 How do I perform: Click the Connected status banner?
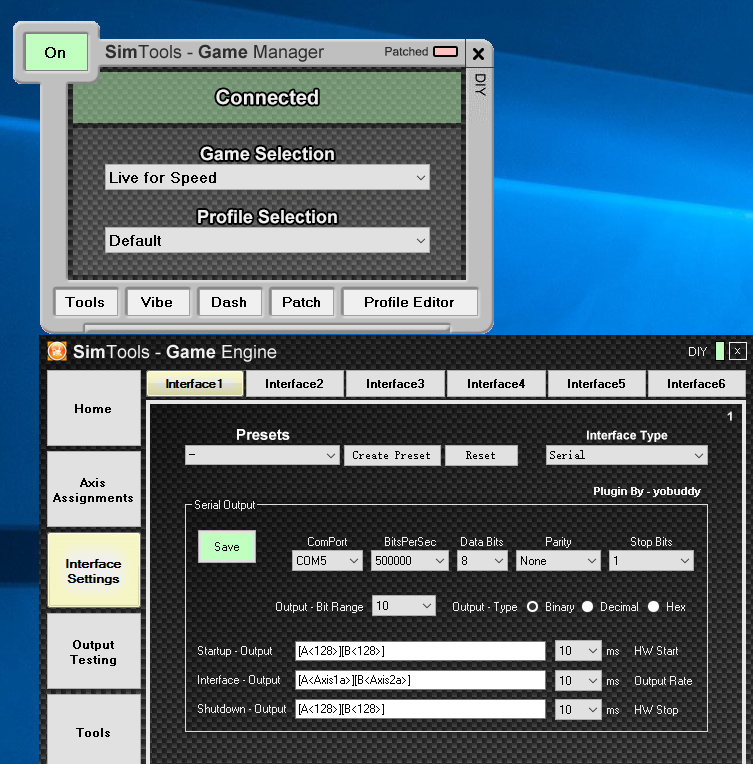pyautogui.click(x=267, y=97)
